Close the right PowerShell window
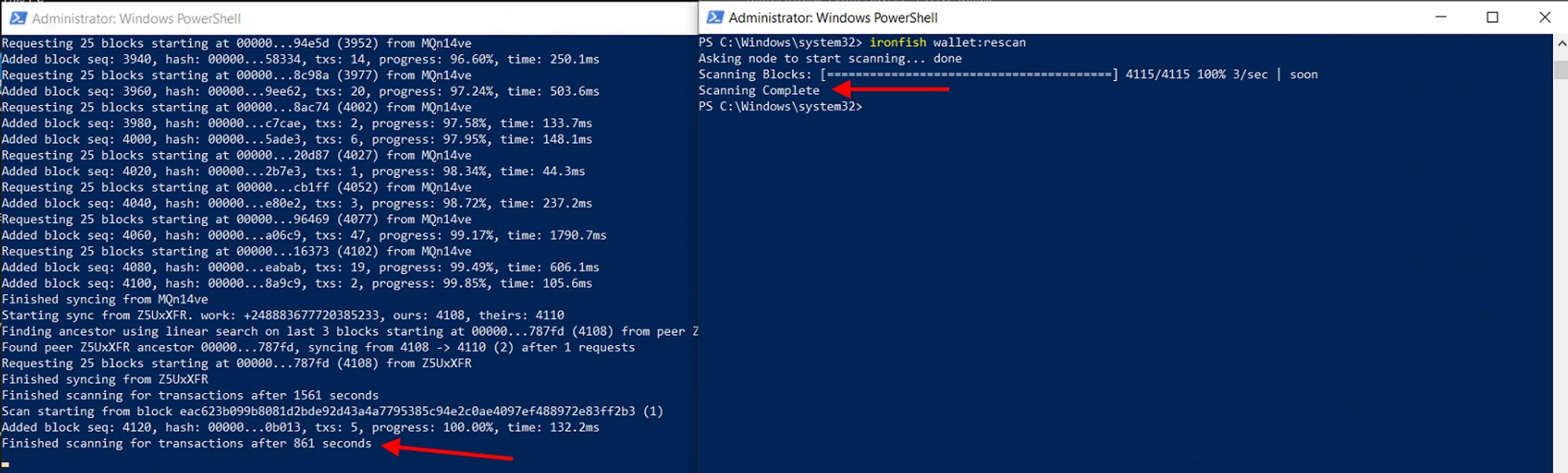 pos(1544,17)
